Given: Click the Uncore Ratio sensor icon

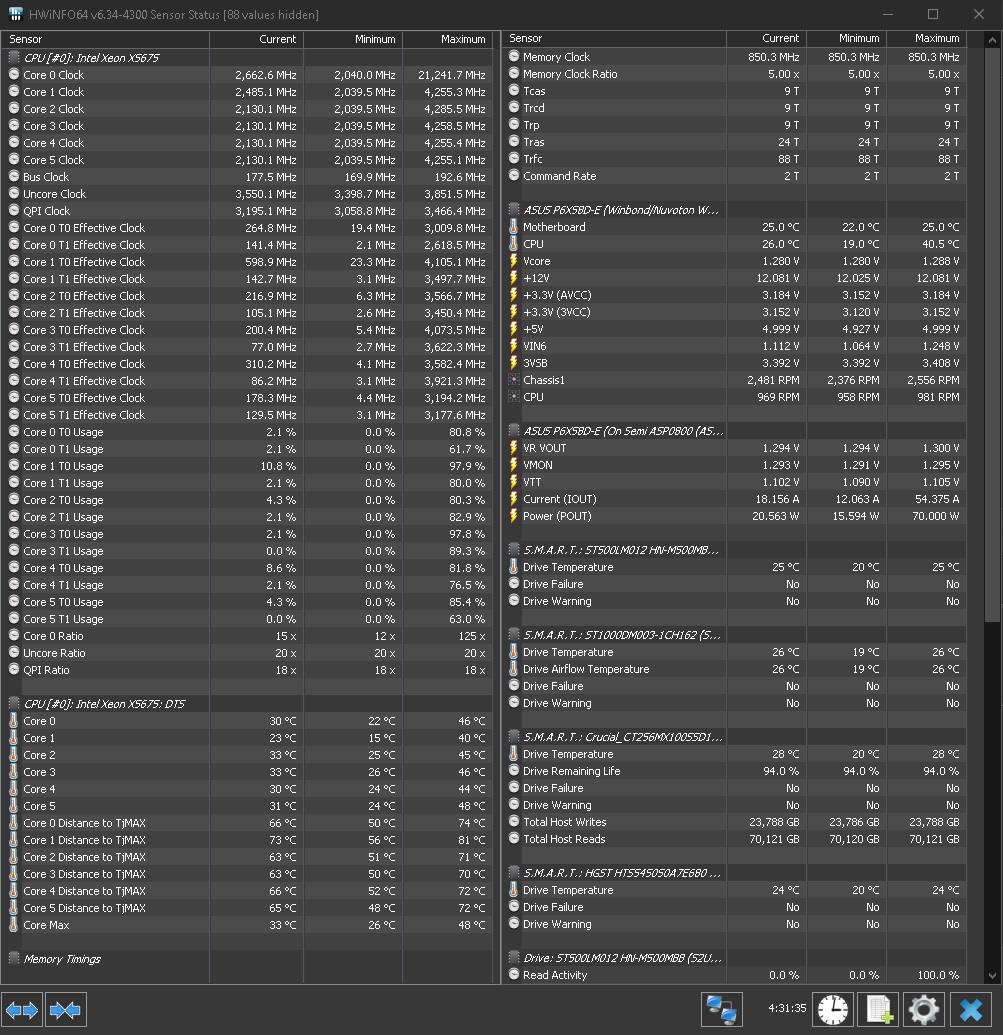Looking at the screenshot, I should pos(14,652).
